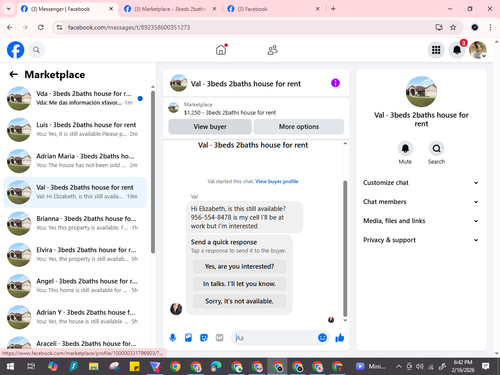The image size is (500, 375).
Task: Open the $1,250 listing thumbnail
Action: 173,108
